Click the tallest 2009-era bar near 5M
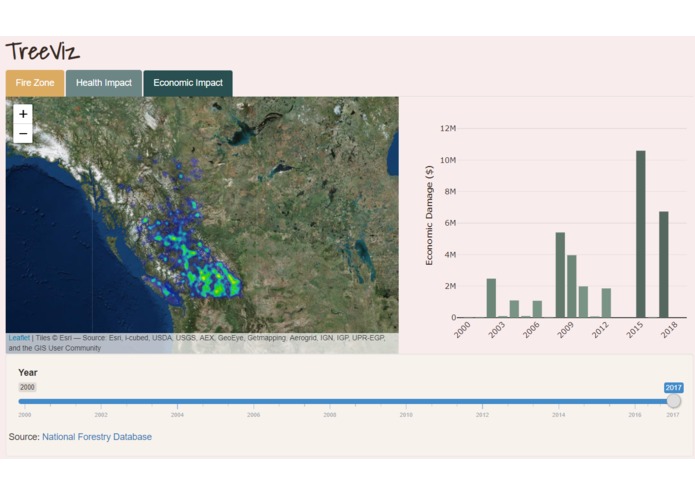The image size is (695, 494). click(560, 275)
